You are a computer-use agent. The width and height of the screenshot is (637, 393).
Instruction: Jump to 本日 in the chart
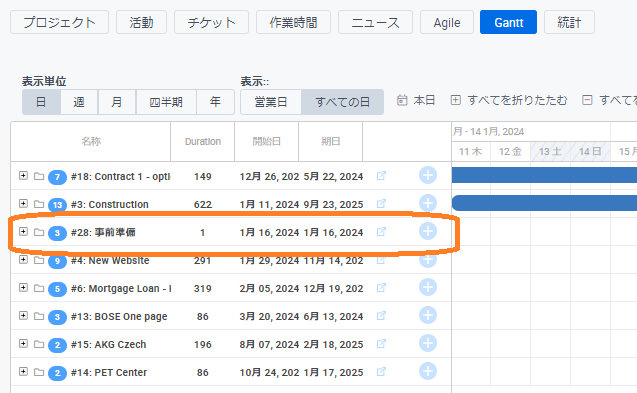point(416,100)
